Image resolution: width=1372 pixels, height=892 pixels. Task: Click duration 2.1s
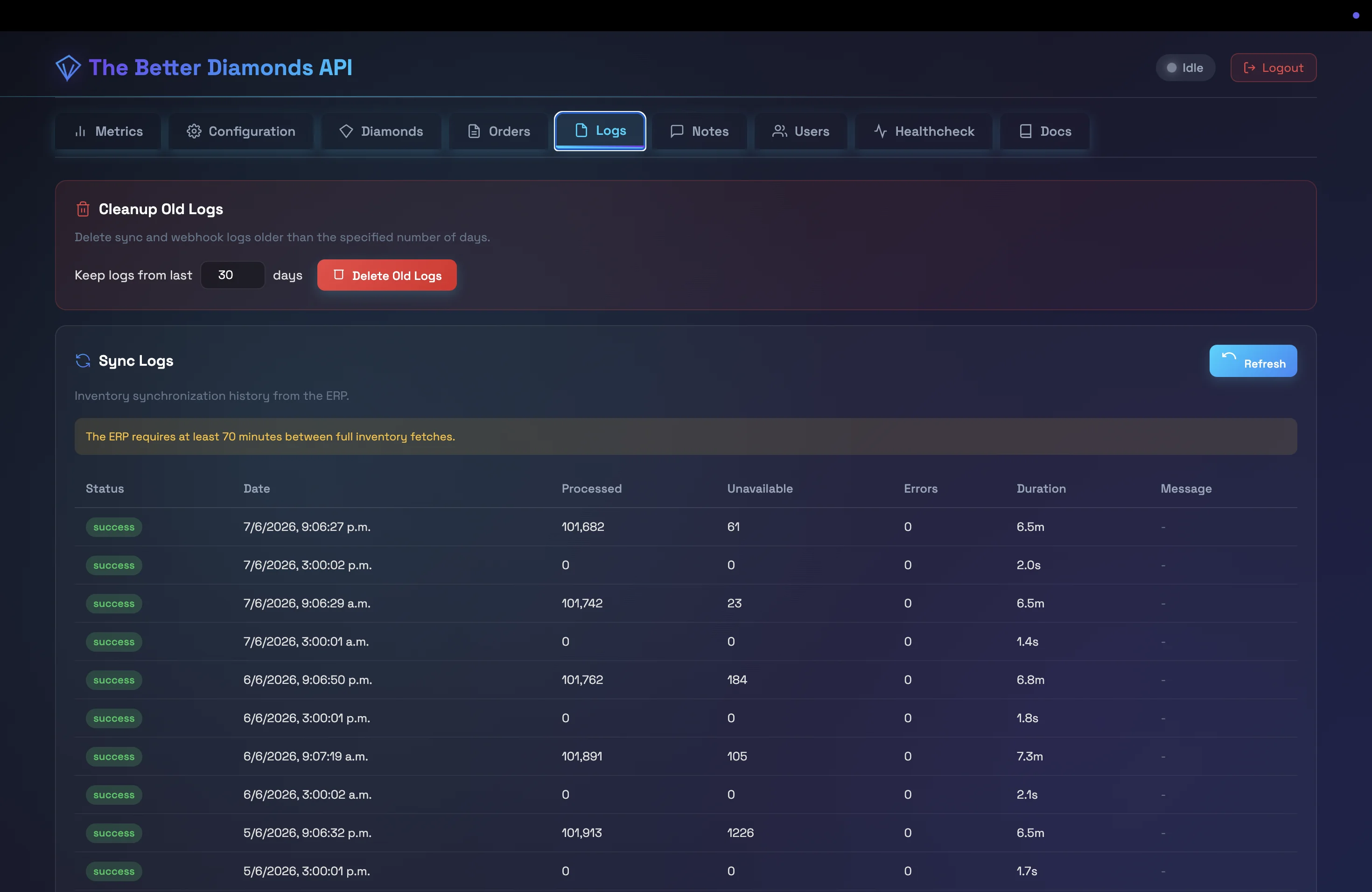1027,794
